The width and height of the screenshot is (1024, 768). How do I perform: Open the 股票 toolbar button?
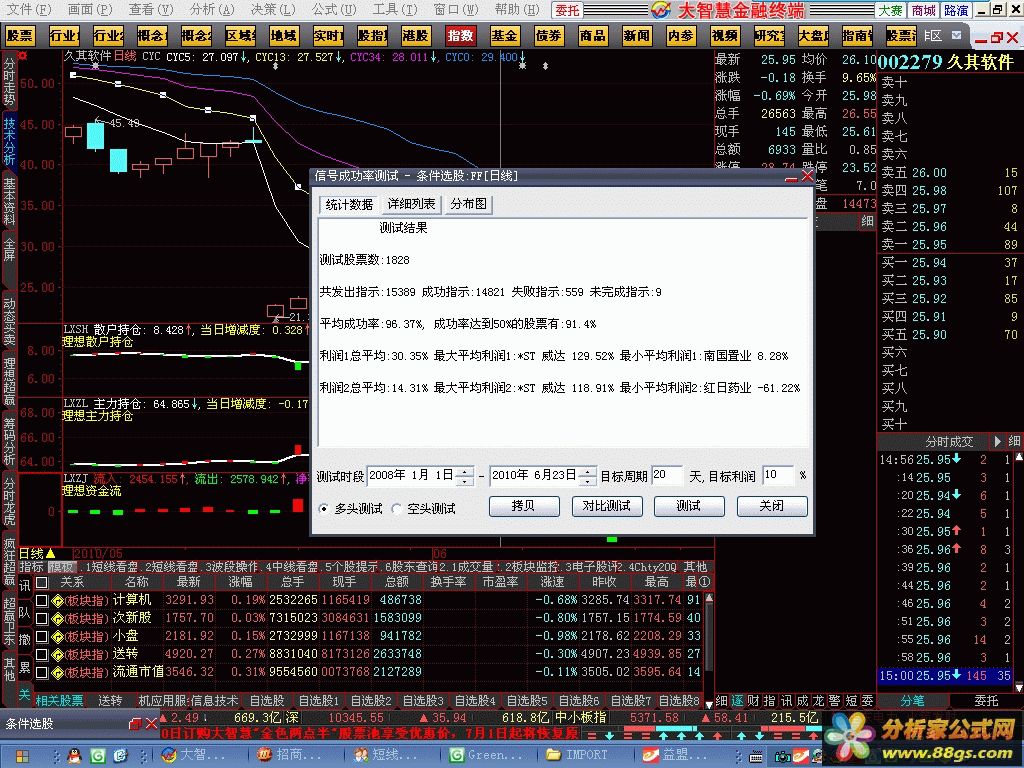(x=20, y=35)
